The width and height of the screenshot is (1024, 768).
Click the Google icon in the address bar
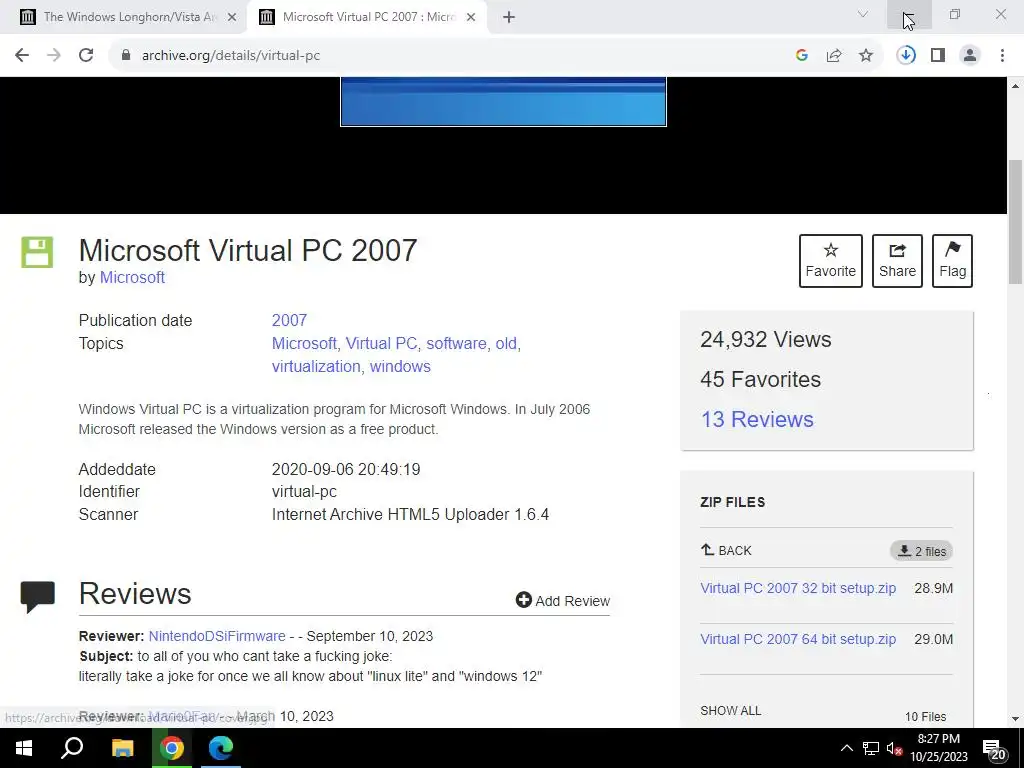click(x=802, y=56)
